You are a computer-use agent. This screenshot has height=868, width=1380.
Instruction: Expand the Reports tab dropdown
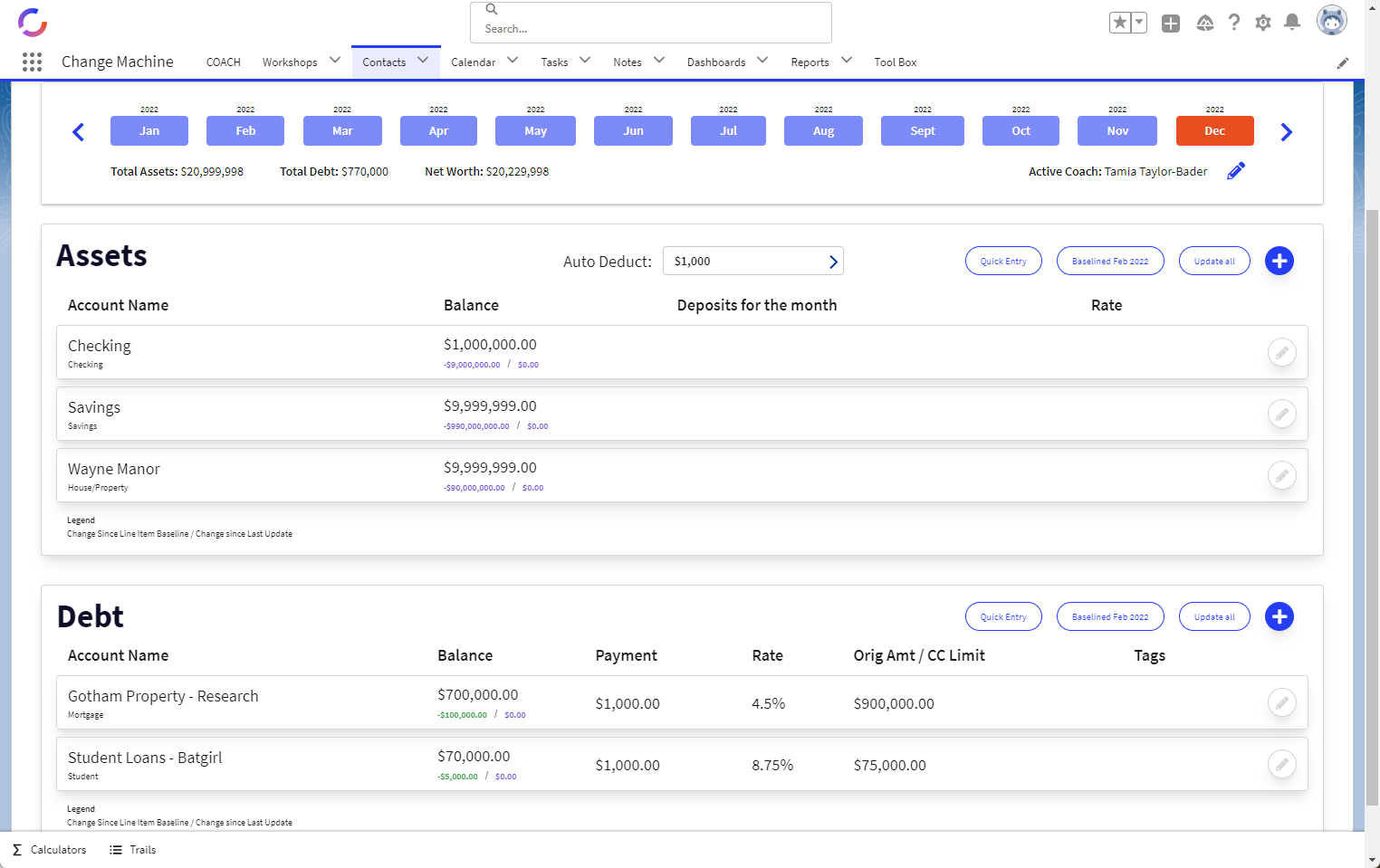click(x=847, y=61)
